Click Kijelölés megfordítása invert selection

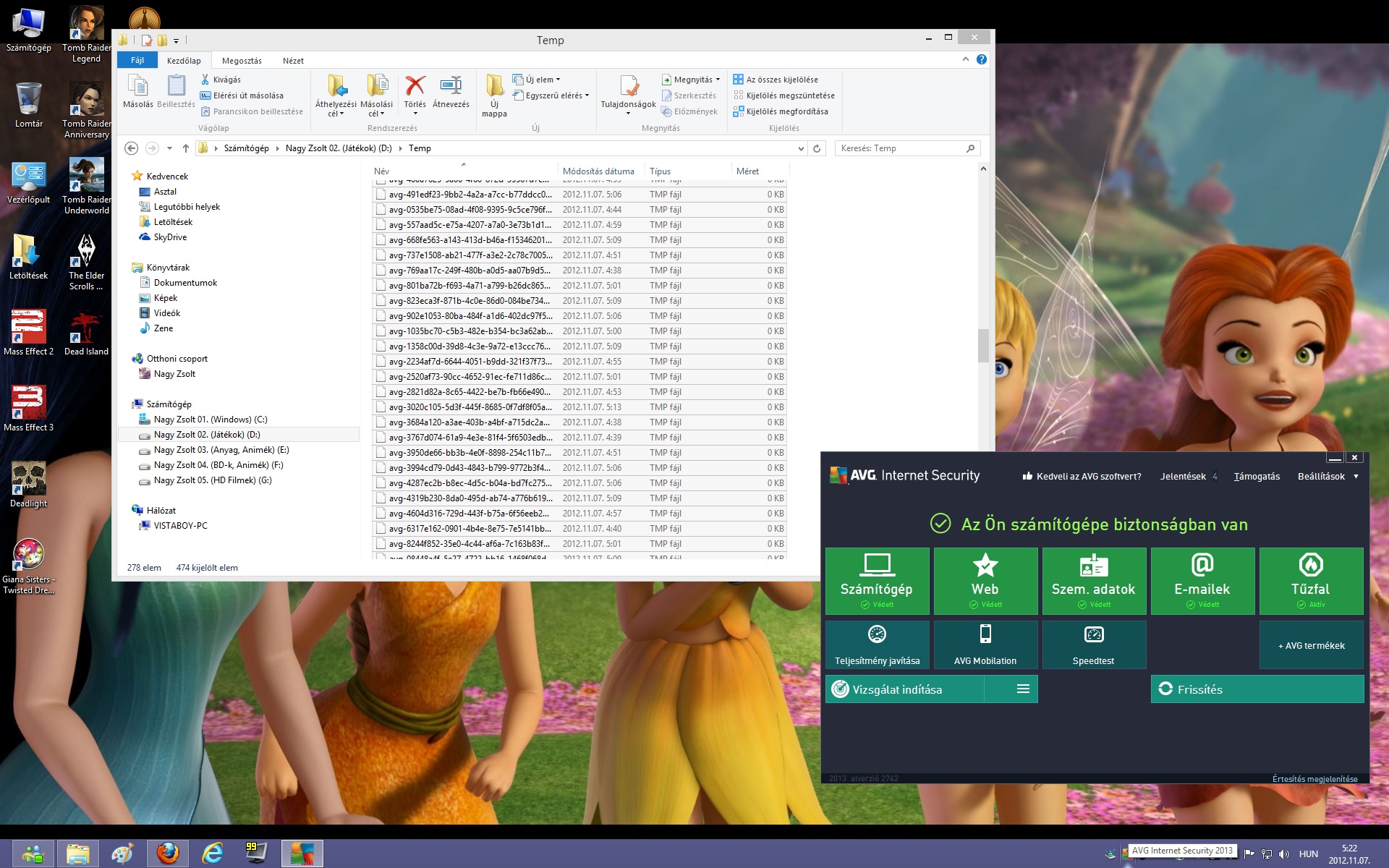pyautogui.click(x=781, y=111)
